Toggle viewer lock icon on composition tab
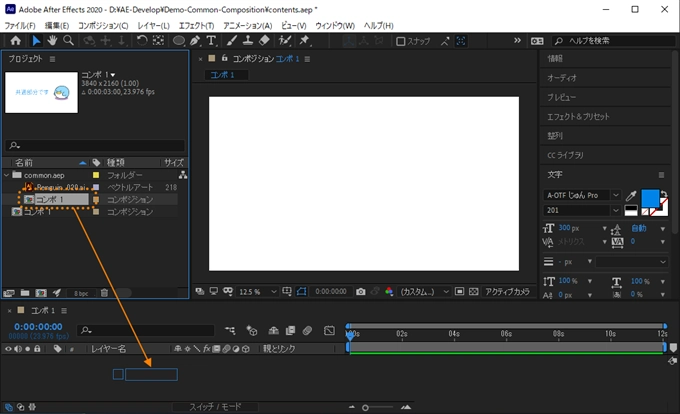Viewport: 680px width, 414px height. pos(225,58)
